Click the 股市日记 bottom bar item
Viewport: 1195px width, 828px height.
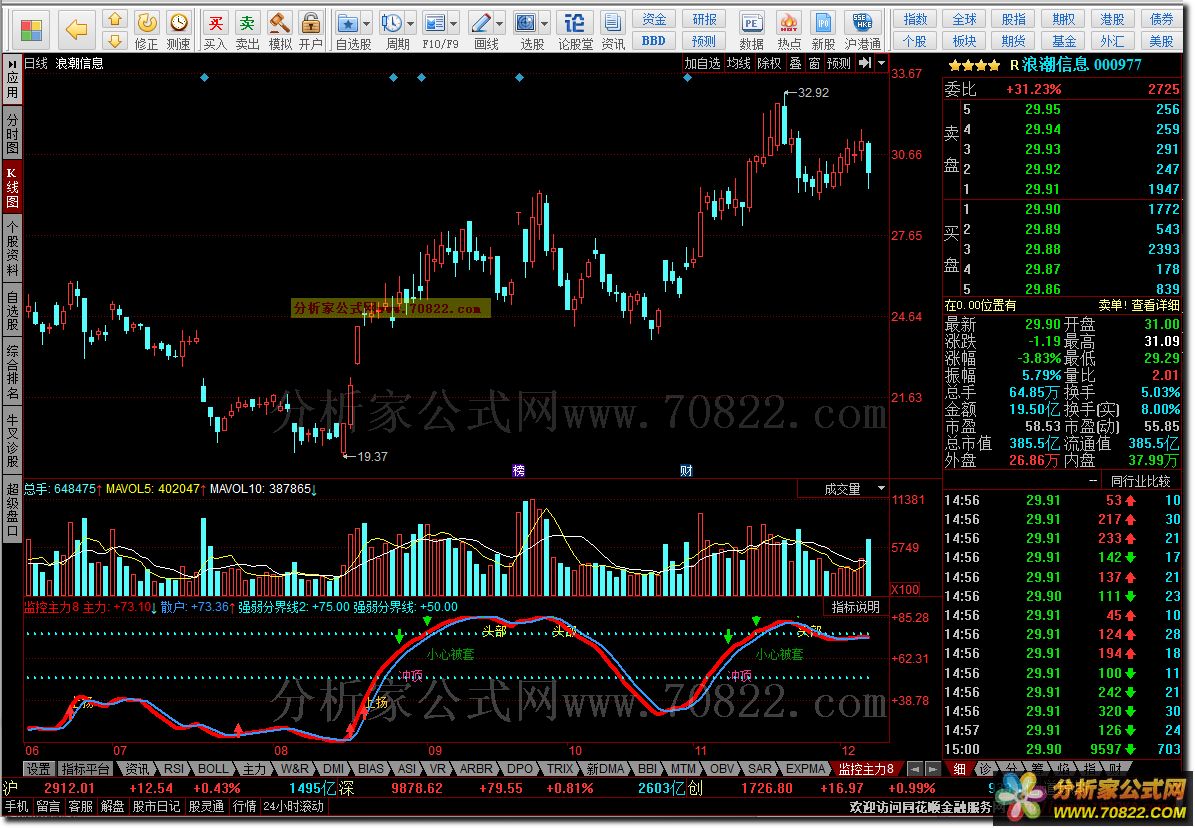pyautogui.click(x=156, y=806)
